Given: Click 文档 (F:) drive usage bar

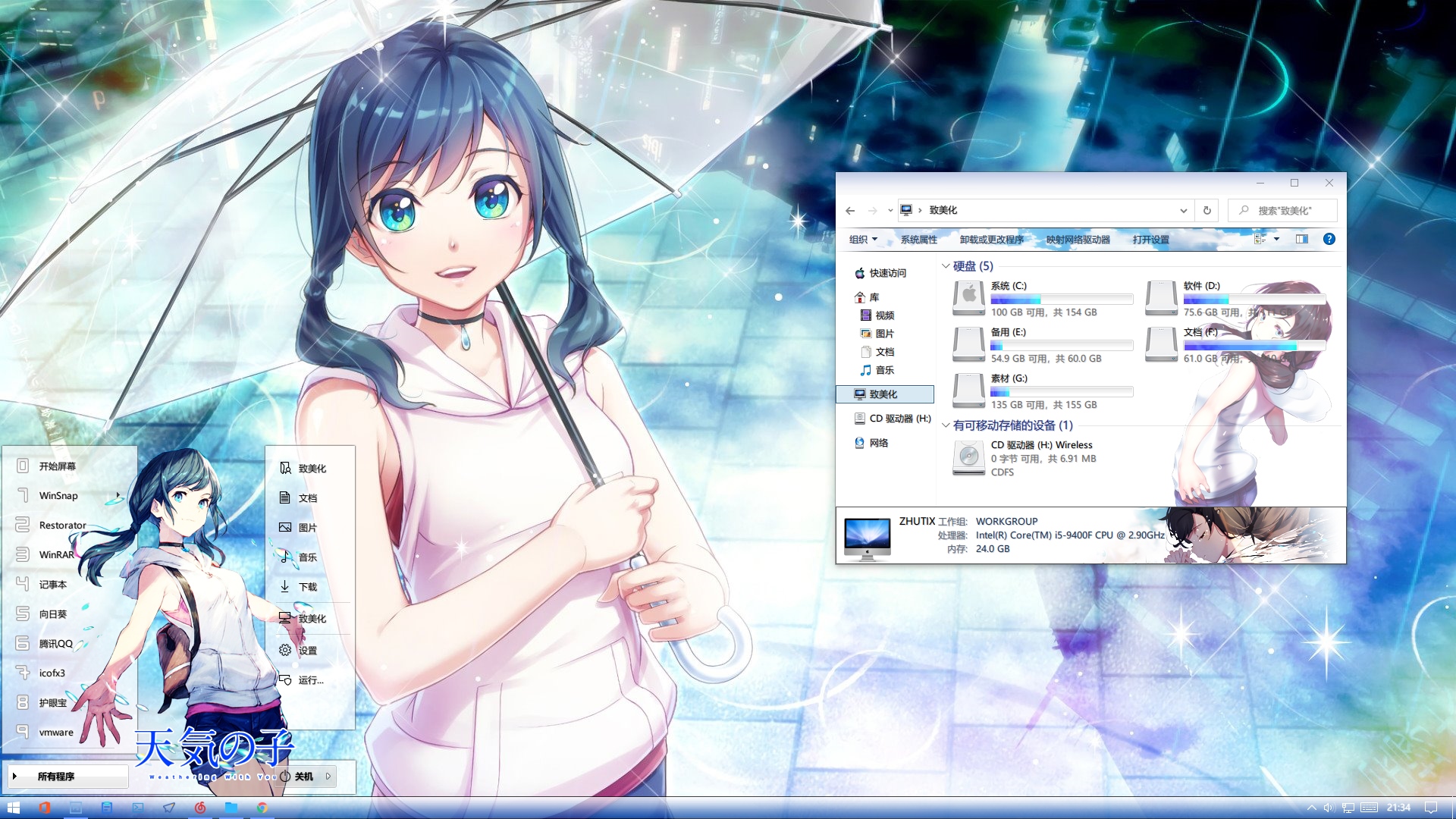Looking at the screenshot, I should 1254,346.
